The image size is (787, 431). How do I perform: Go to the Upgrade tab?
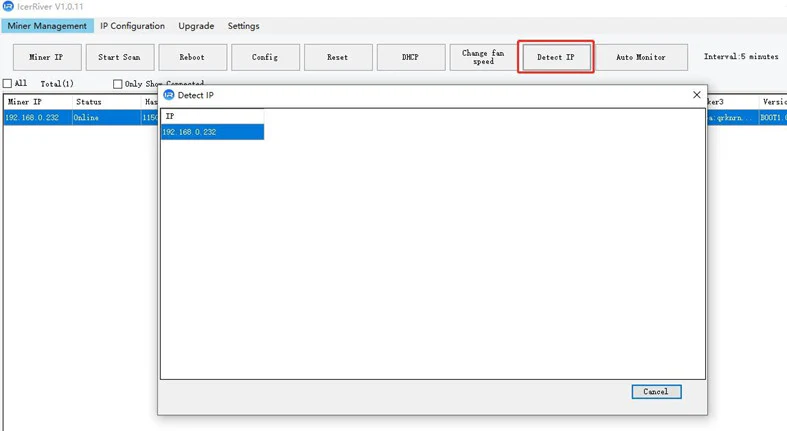196,26
